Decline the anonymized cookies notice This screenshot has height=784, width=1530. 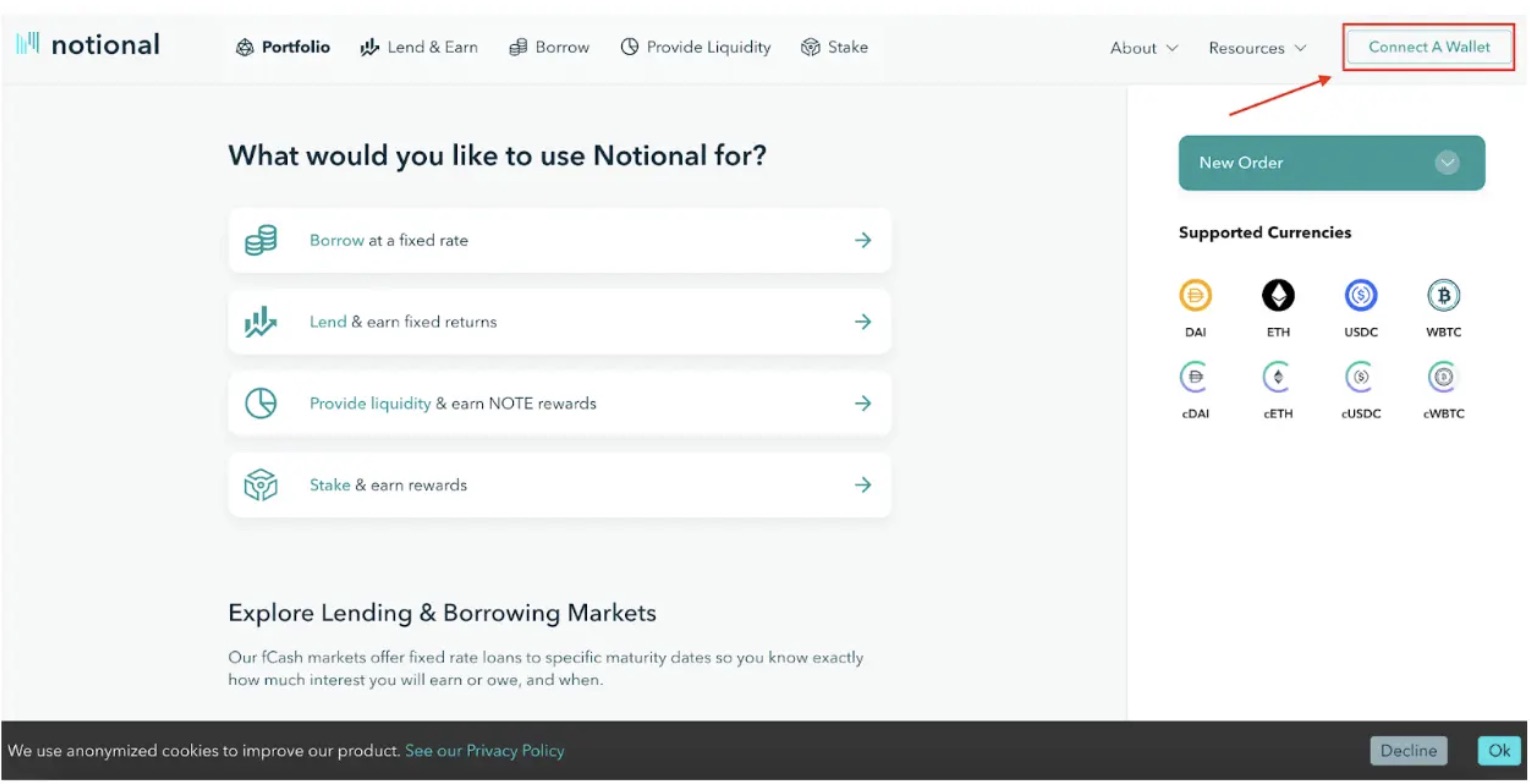click(1408, 750)
